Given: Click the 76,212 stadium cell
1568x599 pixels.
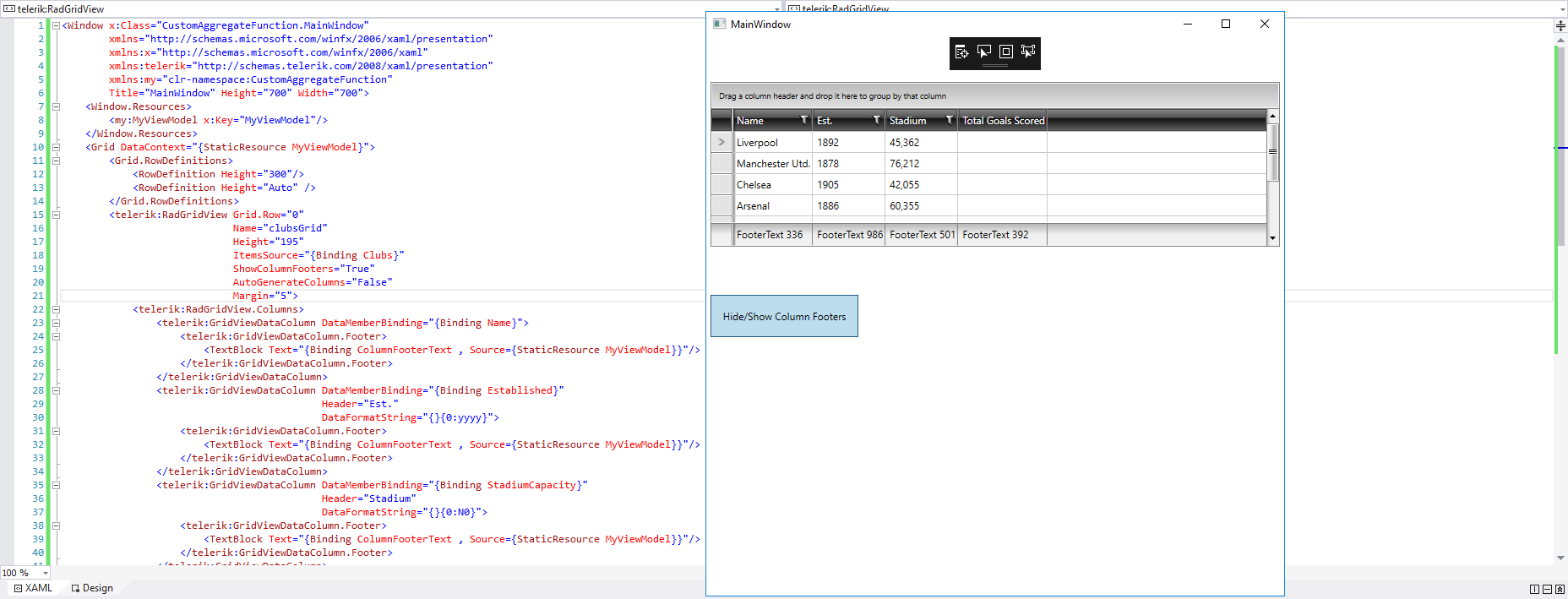Looking at the screenshot, I should pyautogui.click(x=922, y=163).
